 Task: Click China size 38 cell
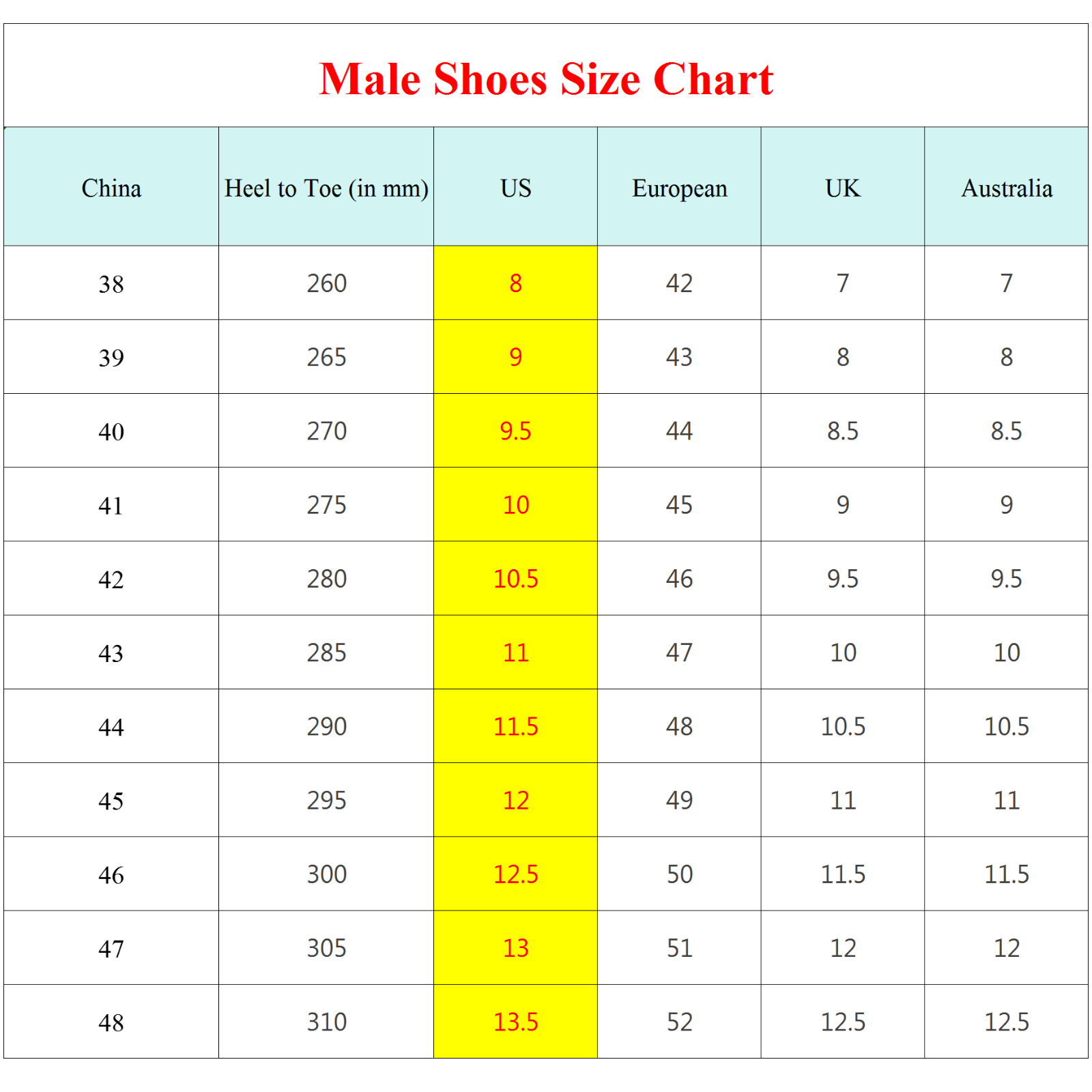pyautogui.click(x=111, y=283)
